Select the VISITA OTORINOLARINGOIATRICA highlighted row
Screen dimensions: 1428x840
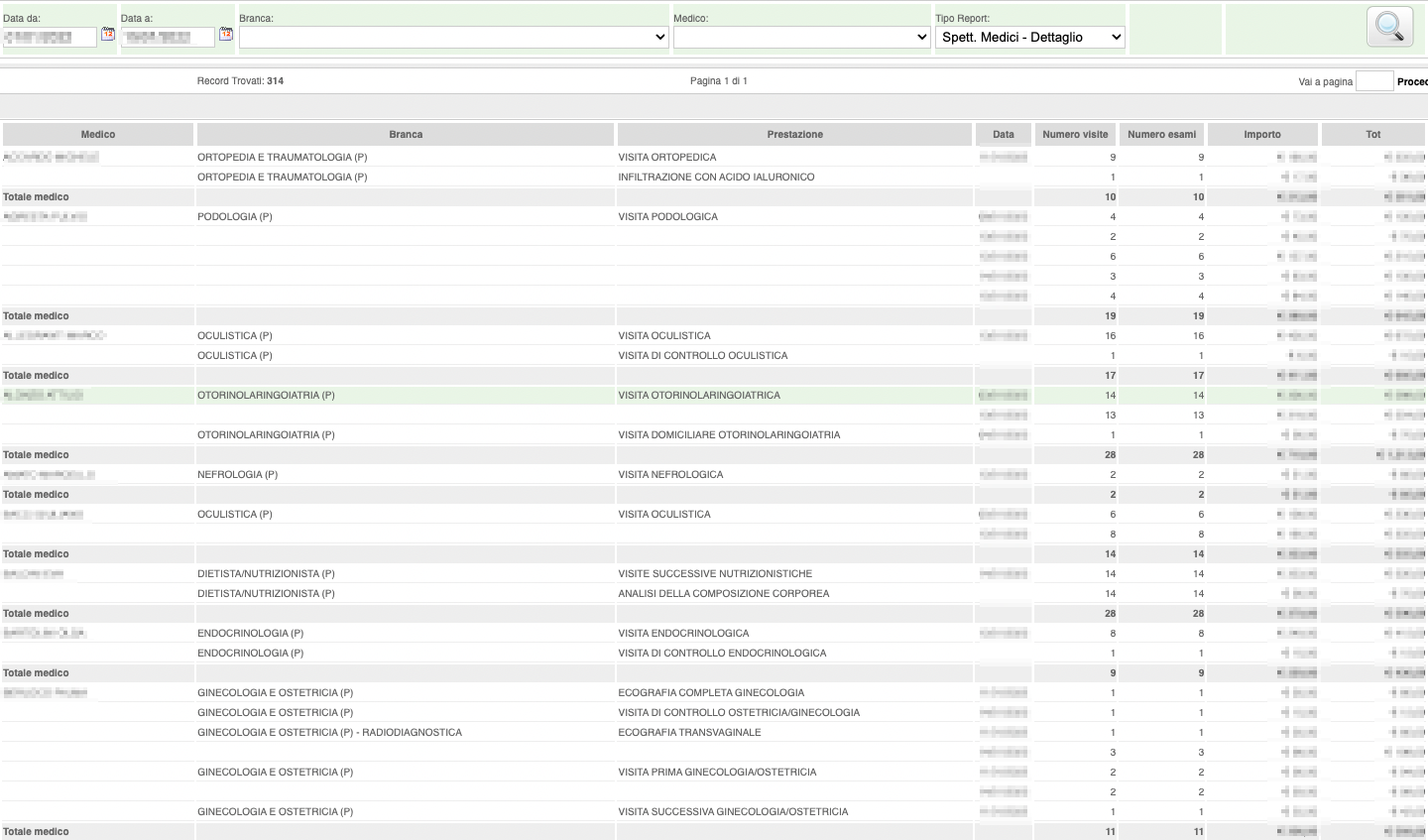point(699,395)
